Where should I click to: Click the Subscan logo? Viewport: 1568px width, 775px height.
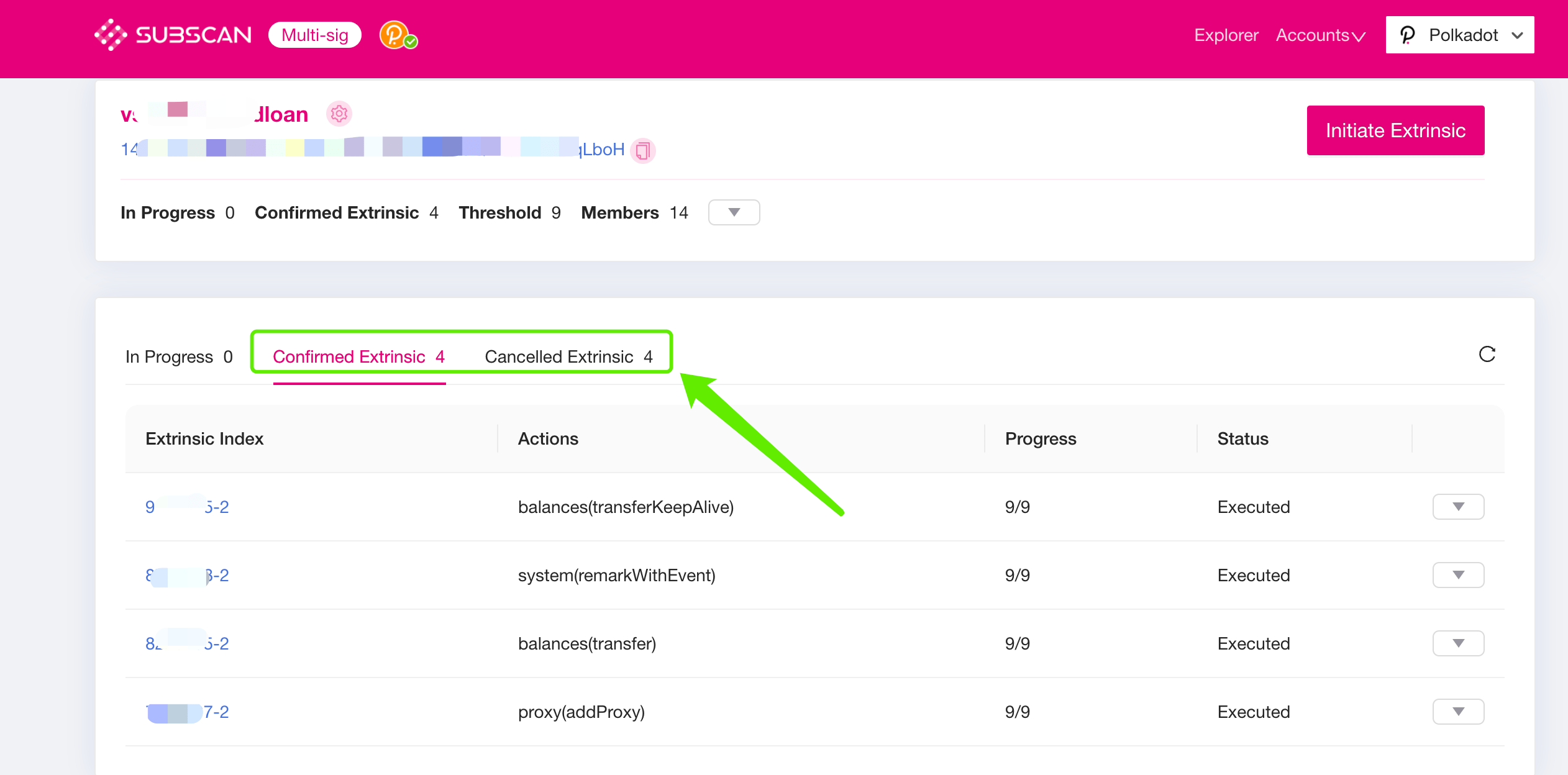click(173, 35)
